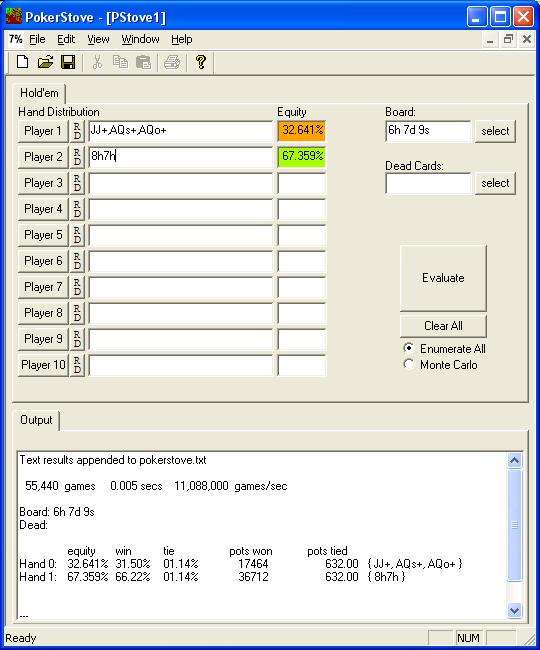The image size is (540, 650).
Task: Save with the floppy disk icon
Action: 68,62
